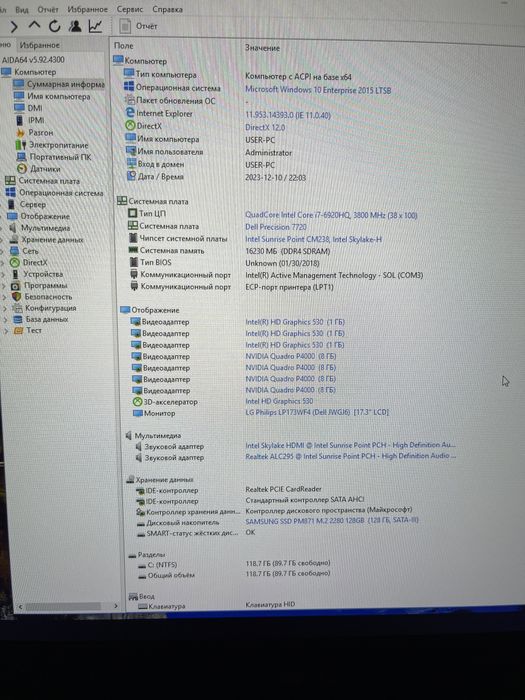Open the Сервис menu
525x700 pixels.
click(x=129, y=9)
